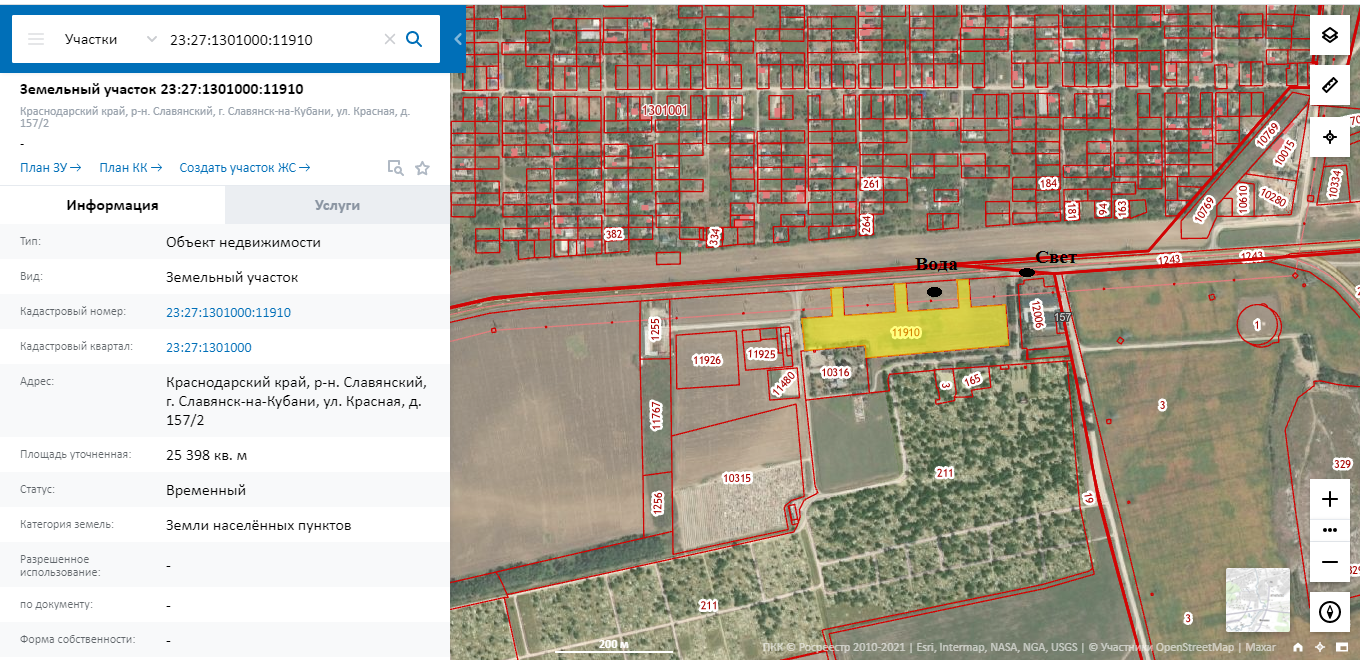
Task: Switch to the Услуги tab
Action: [x=337, y=205]
